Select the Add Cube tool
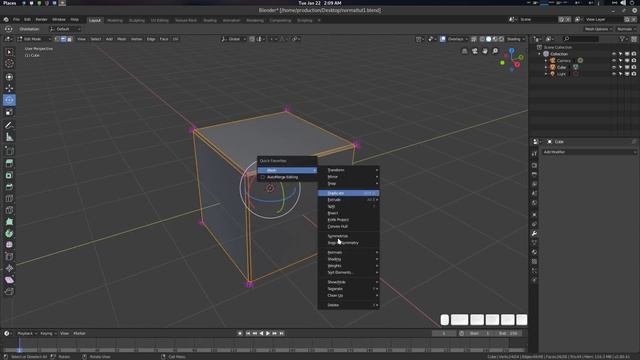The height and width of the screenshot is (360, 640). (9, 151)
